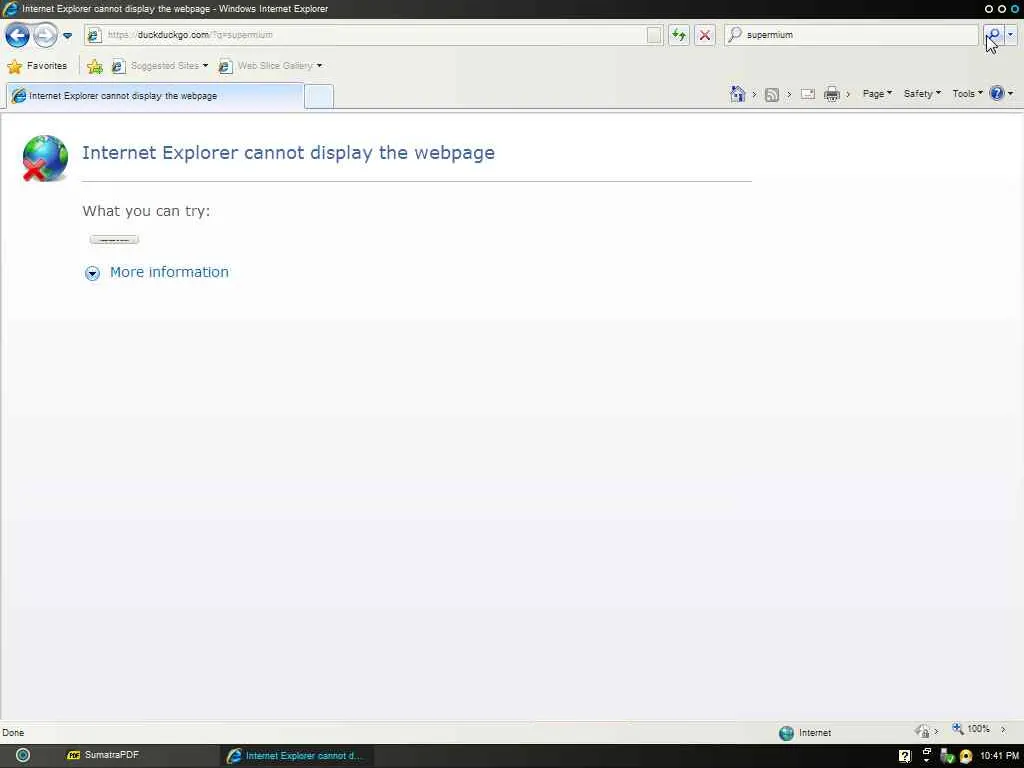The width and height of the screenshot is (1024, 768).
Task: Open the Tools menu
Action: point(967,94)
